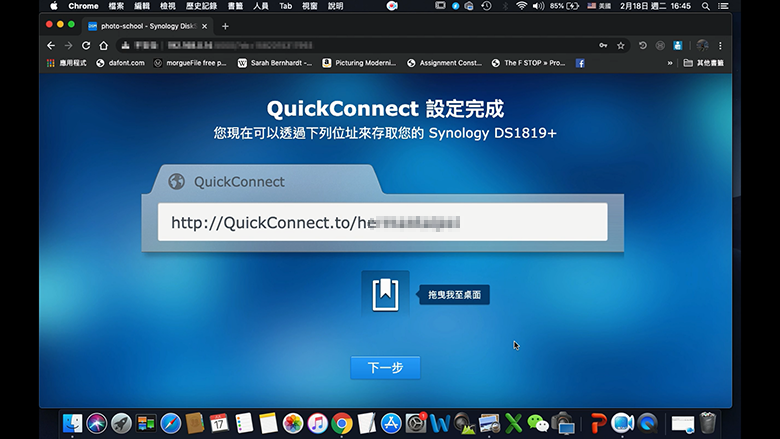Open Photos in the Dock

coord(293,424)
